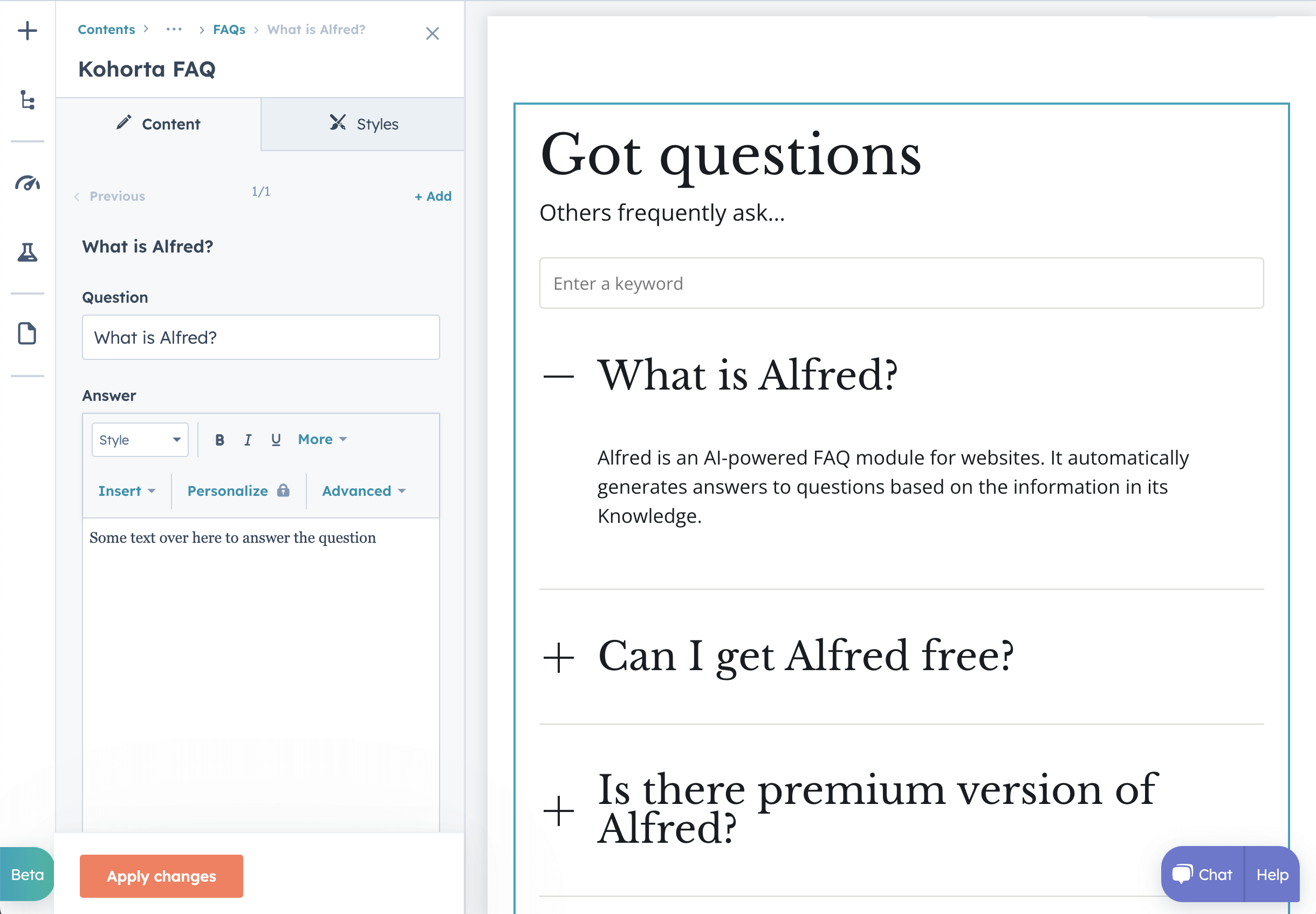Open the test flask icon
1316x914 pixels.
[28, 252]
